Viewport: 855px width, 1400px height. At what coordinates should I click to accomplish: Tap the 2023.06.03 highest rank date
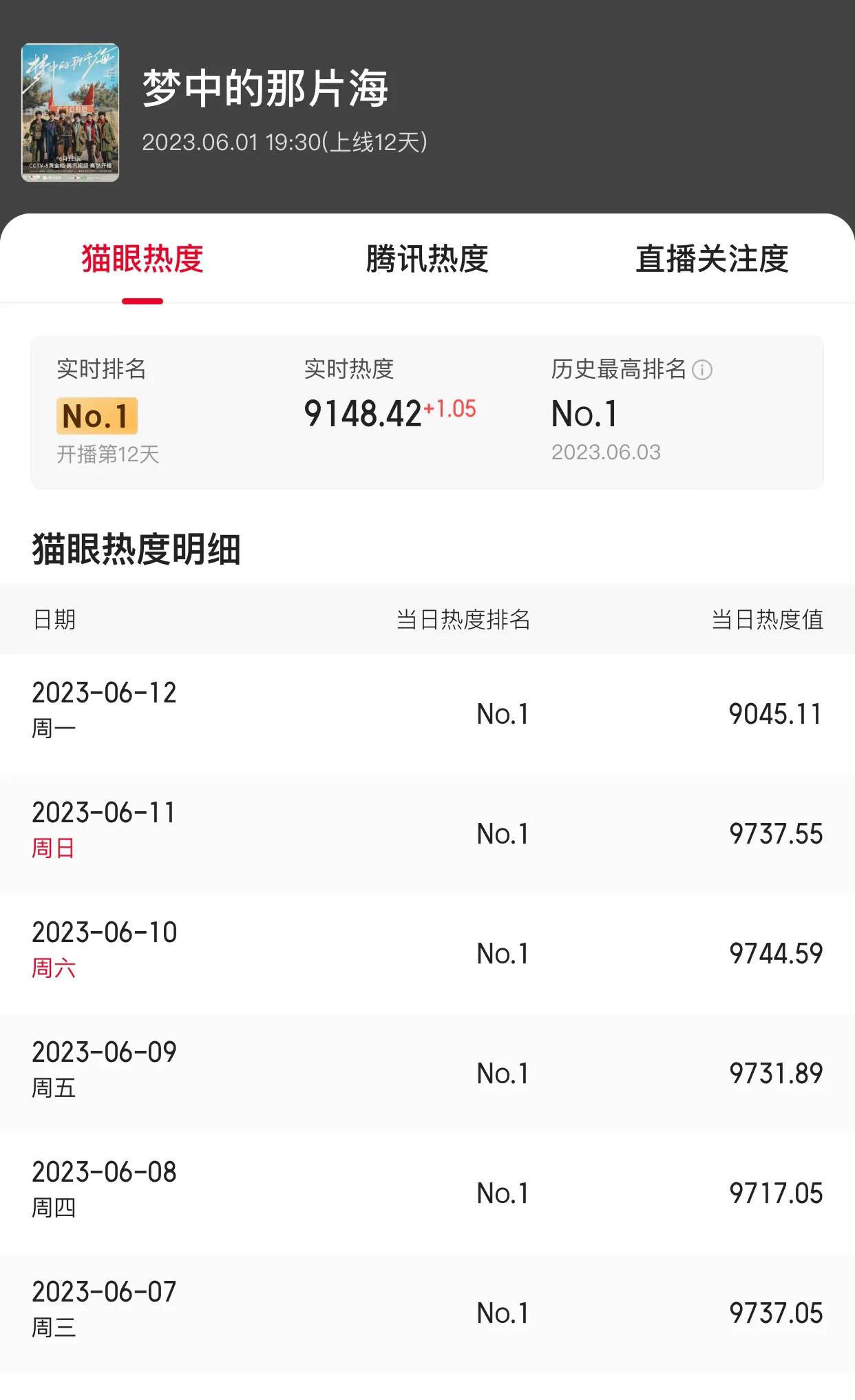tap(606, 452)
